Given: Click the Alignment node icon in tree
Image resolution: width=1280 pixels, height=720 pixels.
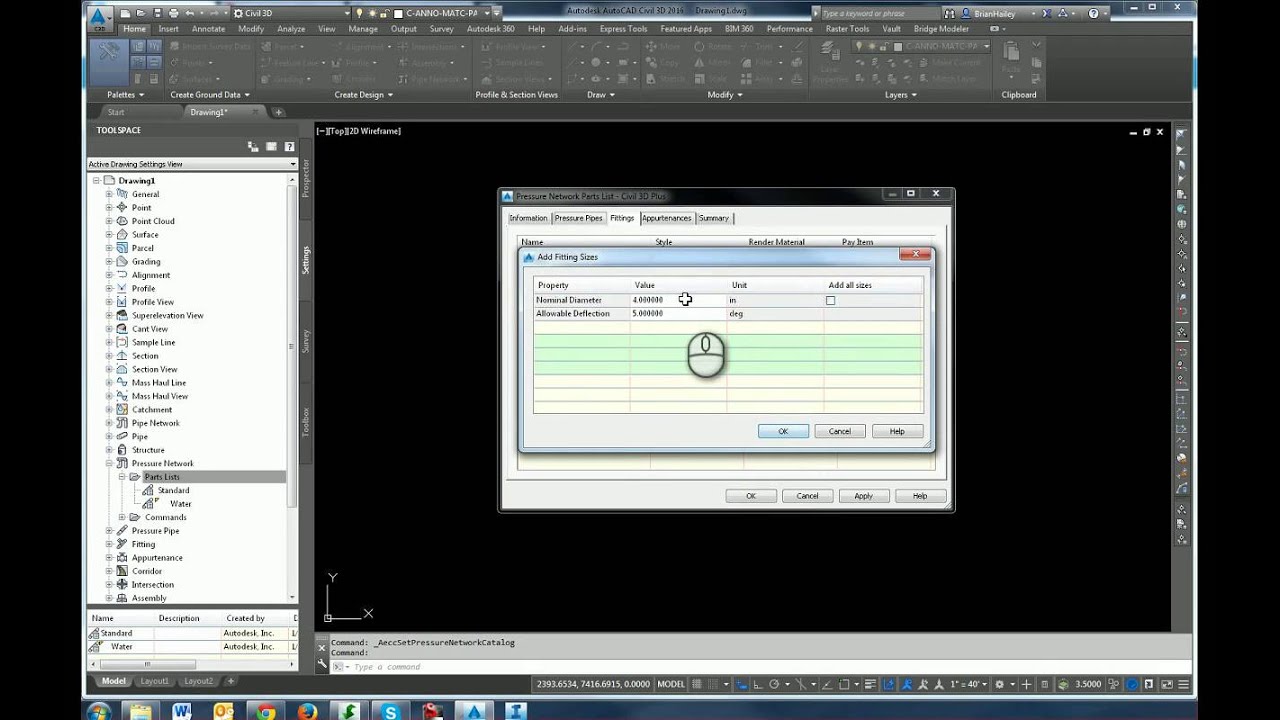Looking at the screenshot, I should [122, 275].
